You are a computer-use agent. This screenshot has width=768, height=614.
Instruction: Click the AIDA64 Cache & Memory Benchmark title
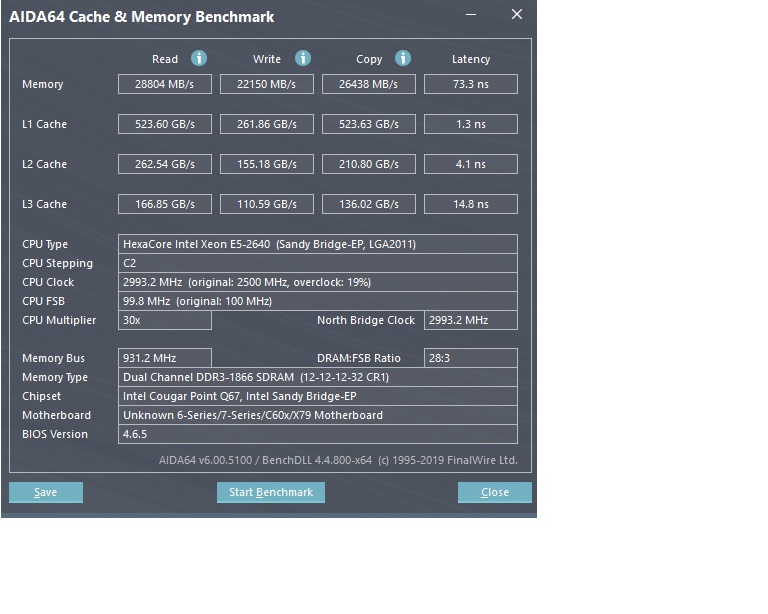142,17
